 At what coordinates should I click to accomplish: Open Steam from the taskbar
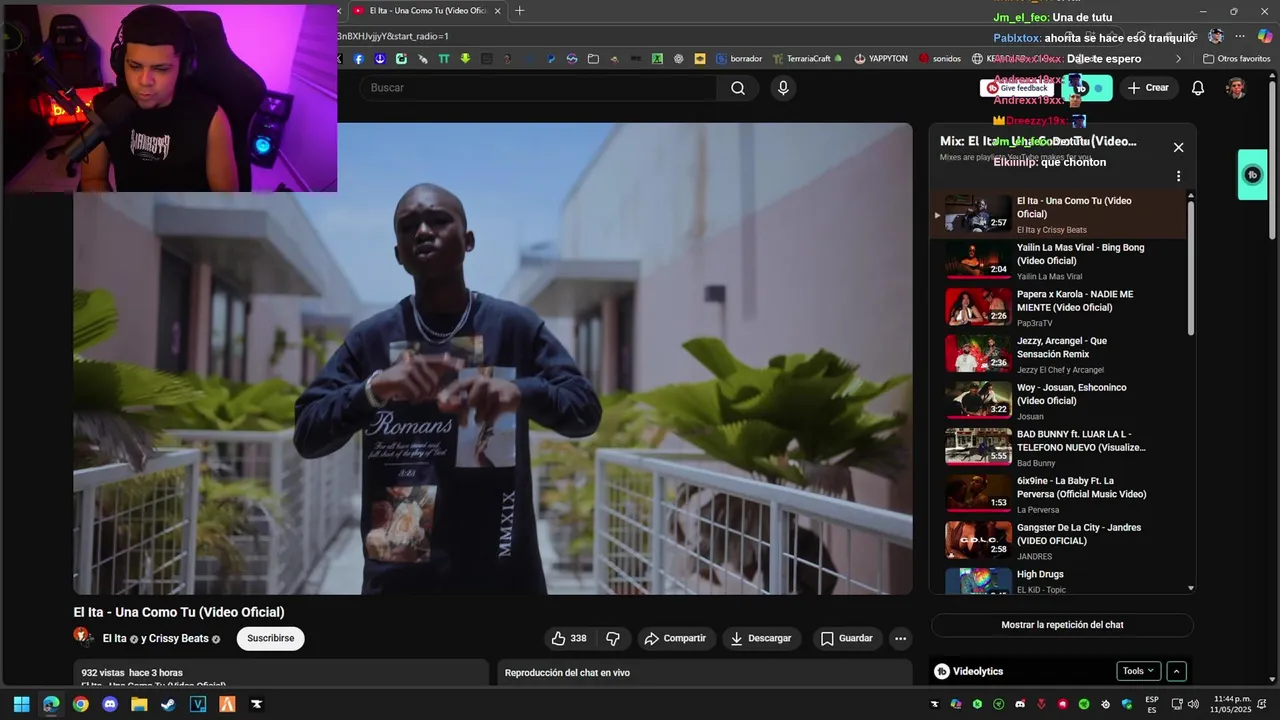(168, 704)
